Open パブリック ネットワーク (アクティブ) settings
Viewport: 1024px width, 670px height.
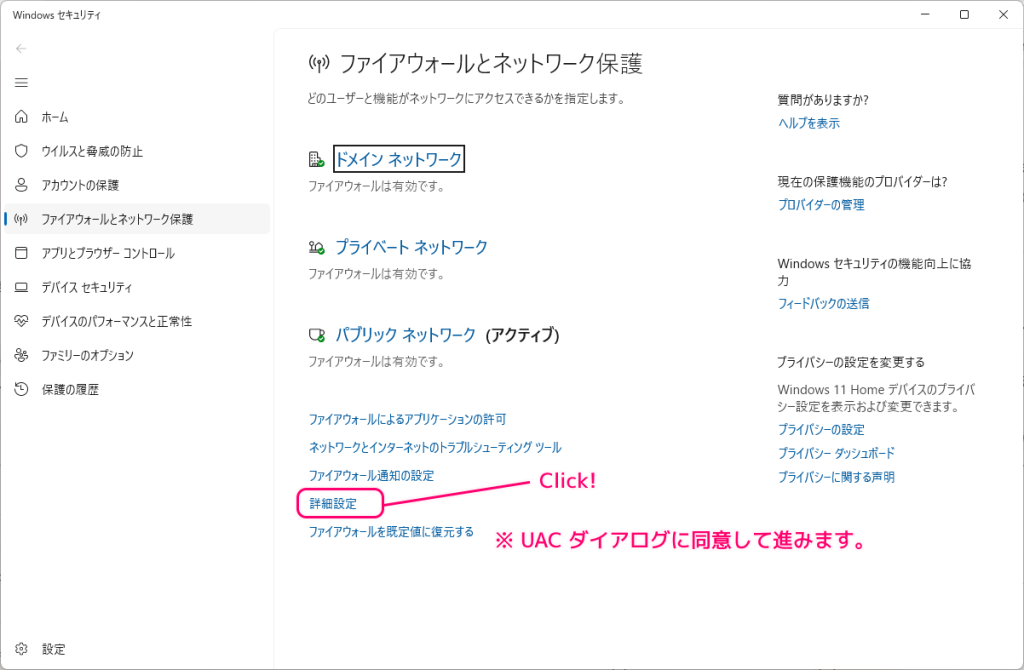[404, 335]
